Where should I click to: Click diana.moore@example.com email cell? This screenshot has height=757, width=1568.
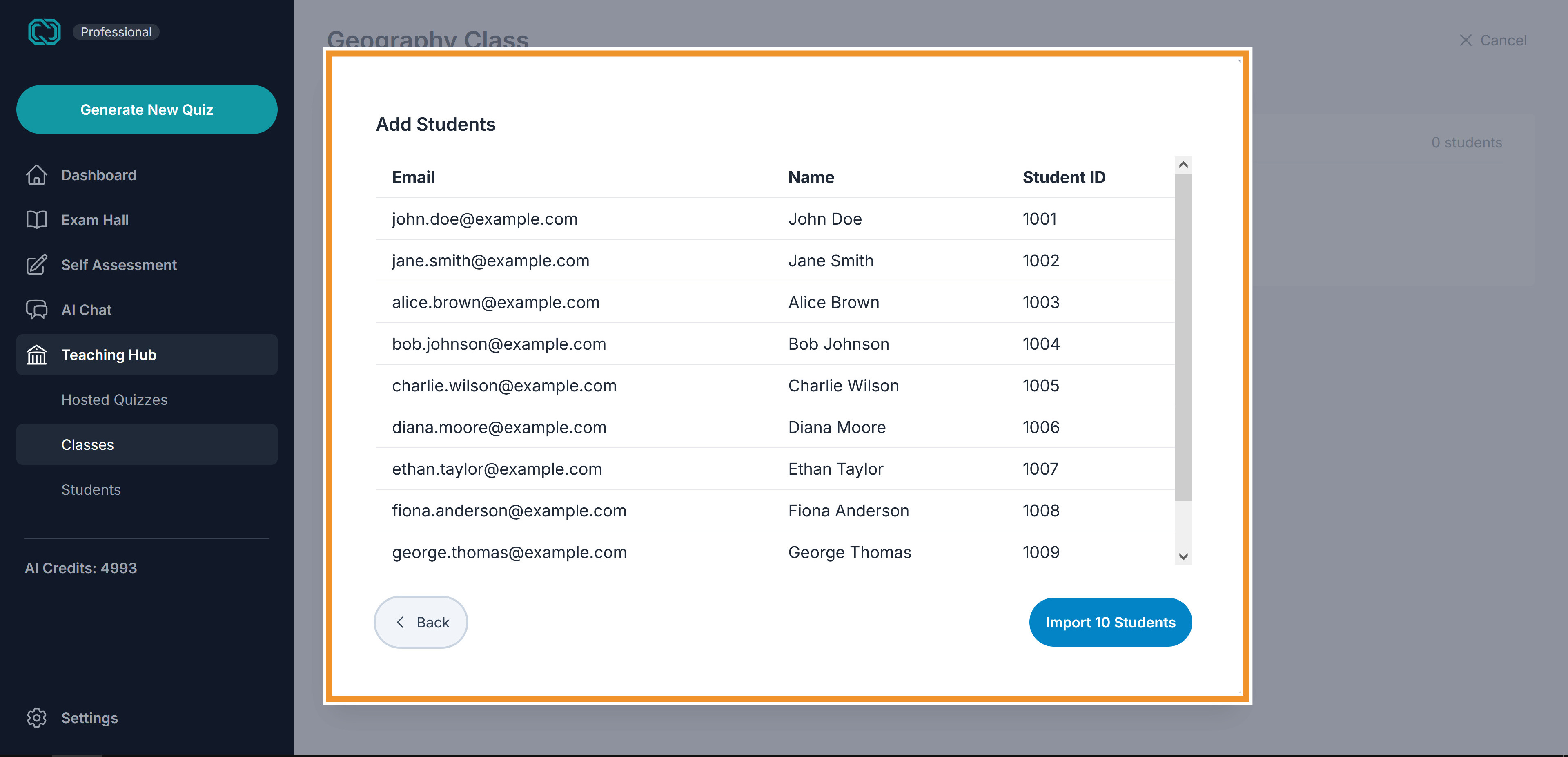499,428
